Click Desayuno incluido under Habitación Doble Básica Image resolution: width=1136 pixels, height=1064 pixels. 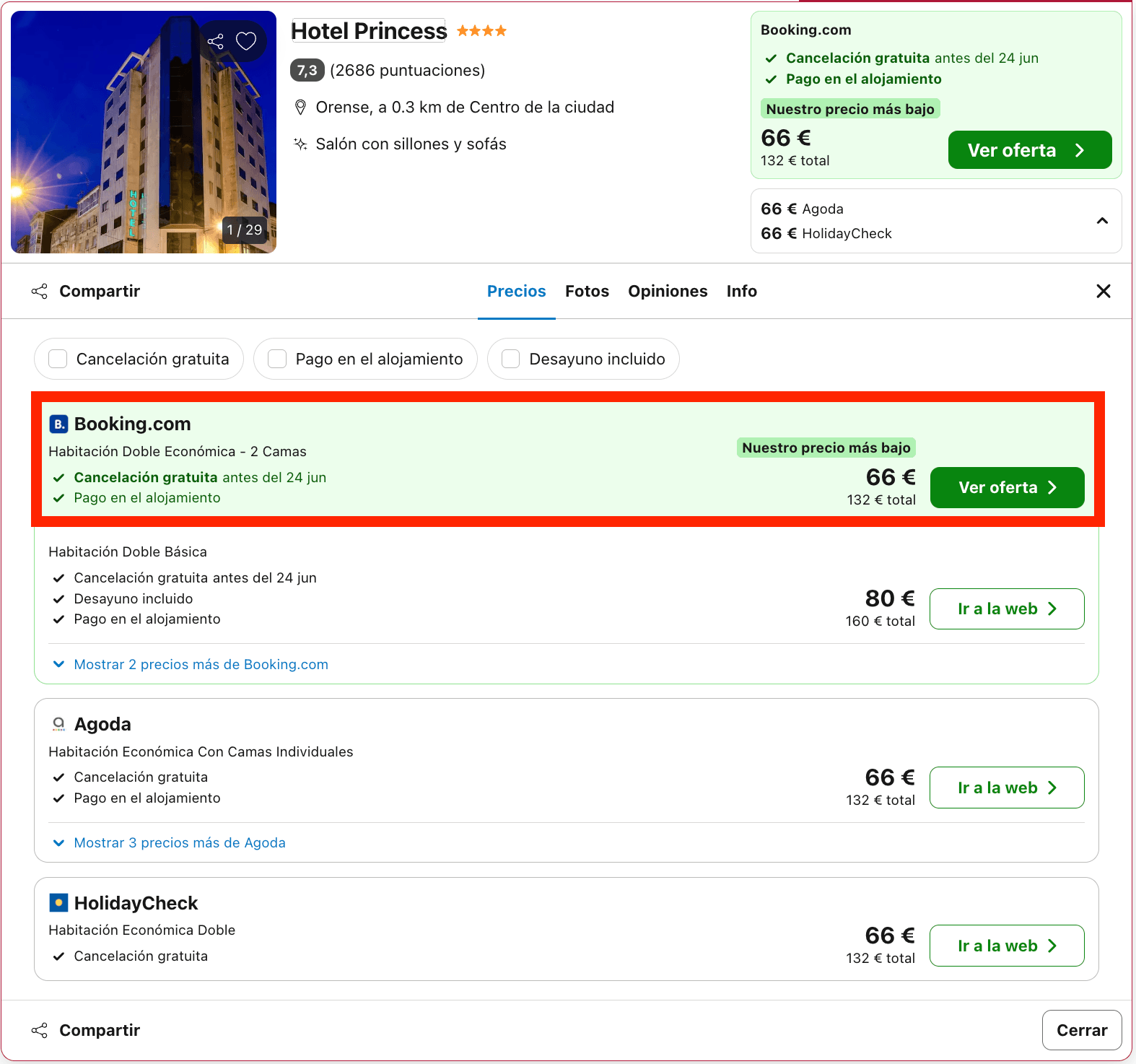[134, 598]
